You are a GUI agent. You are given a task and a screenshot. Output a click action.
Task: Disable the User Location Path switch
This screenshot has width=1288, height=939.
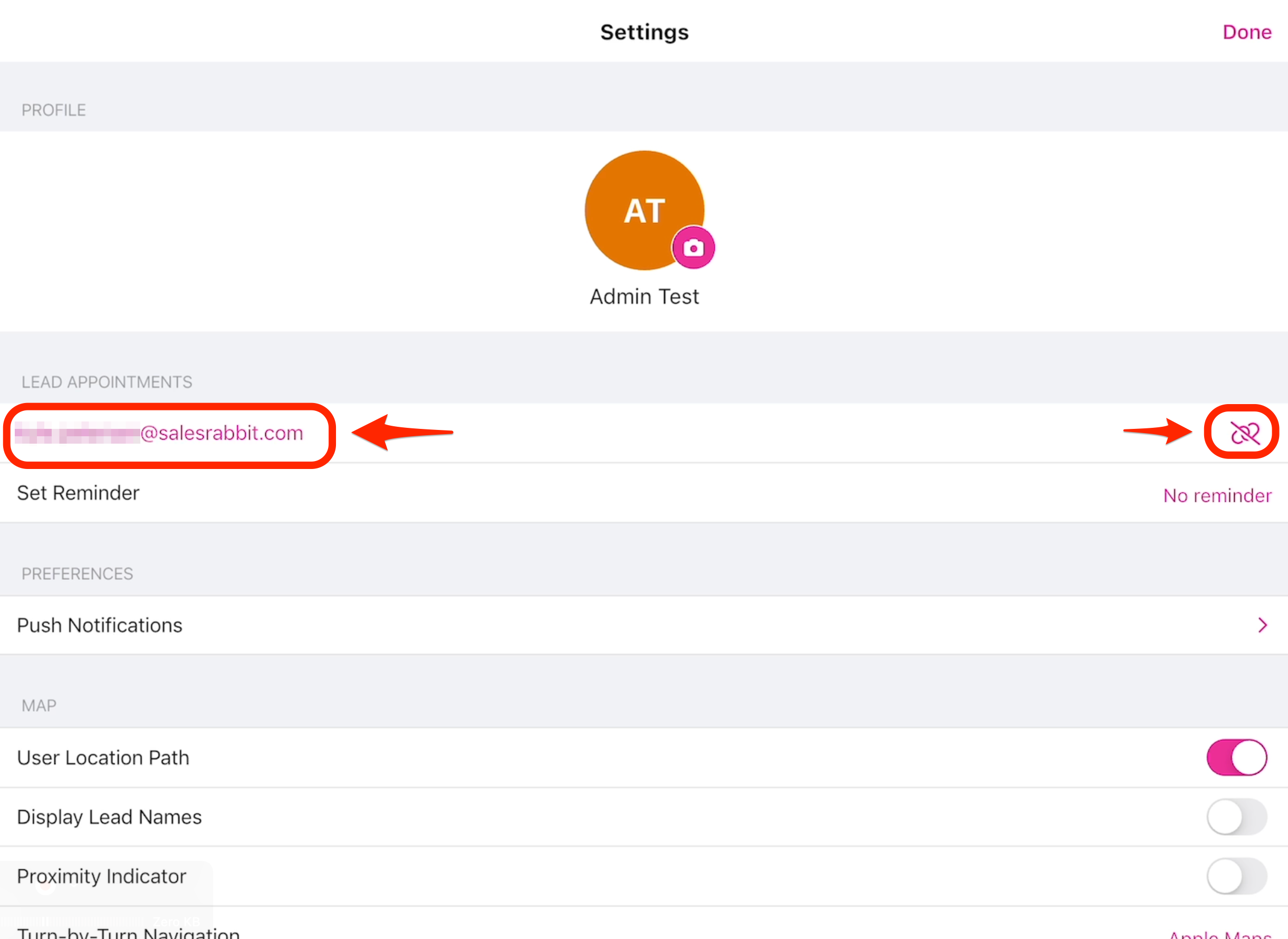pyautogui.click(x=1236, y=758)
